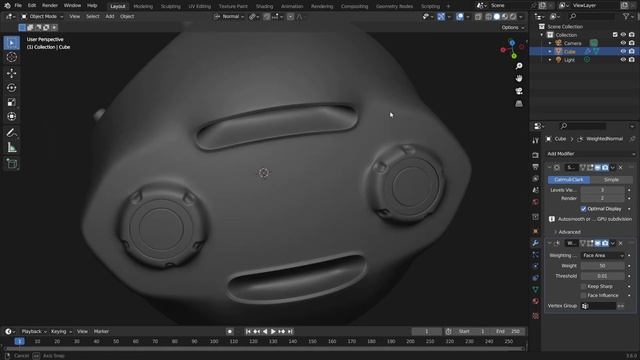Switch to wireframe viewport shading
Image resolution: width=640 pixels, height=360 pixels.
[x=488, y=17]
